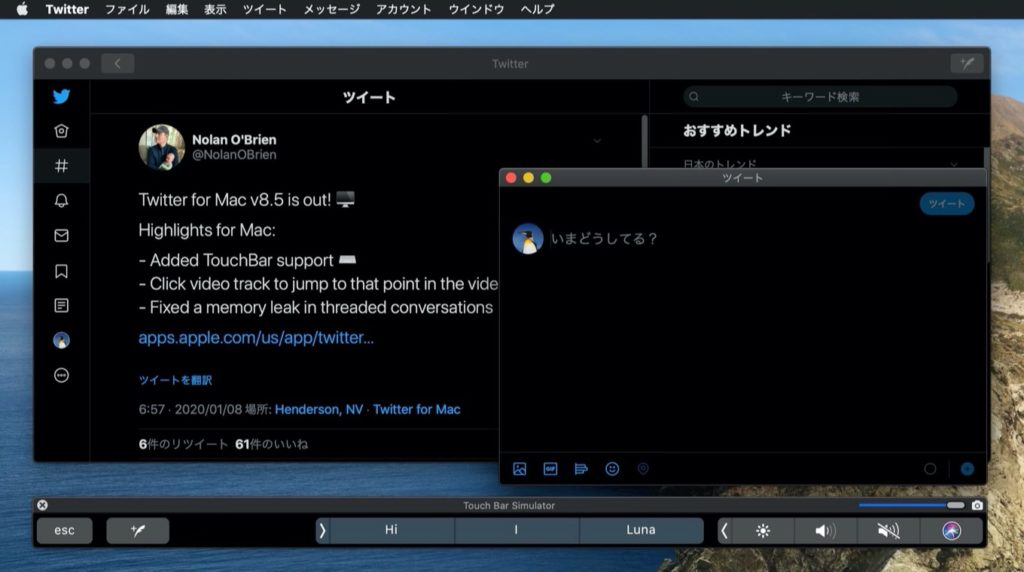Take Touch Bar screenshot via camera icon
Image resolution: width=1024 pixels, height=572 pixels.
[977, 505]
